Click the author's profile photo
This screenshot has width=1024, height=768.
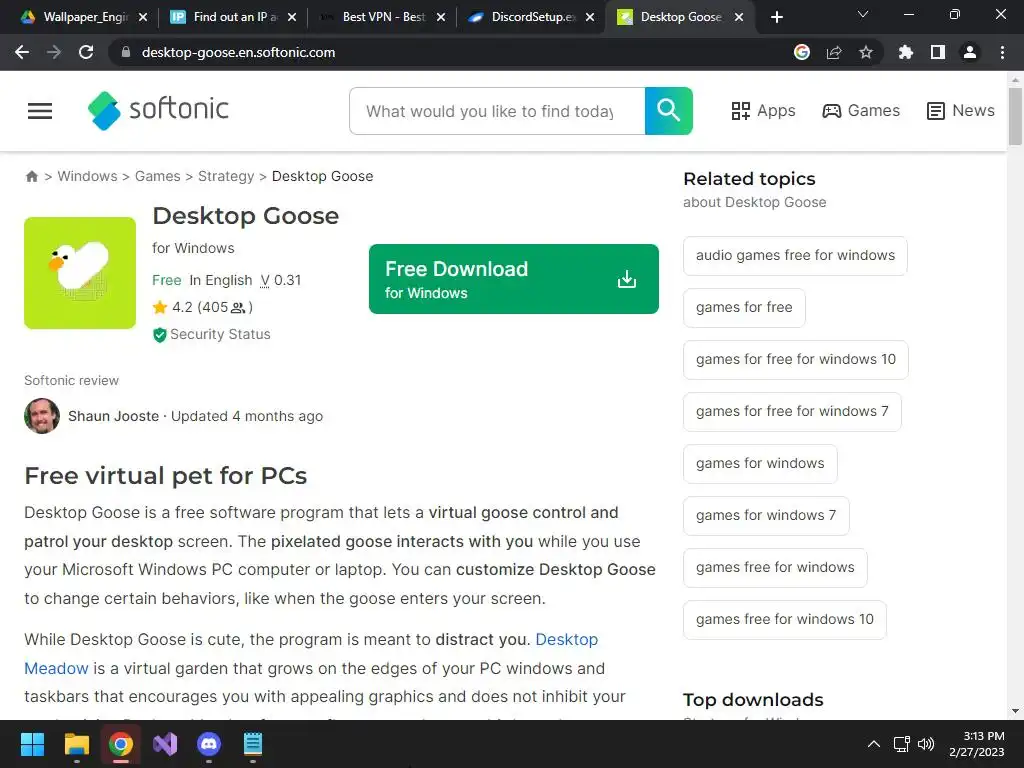[x=42, y=416]
